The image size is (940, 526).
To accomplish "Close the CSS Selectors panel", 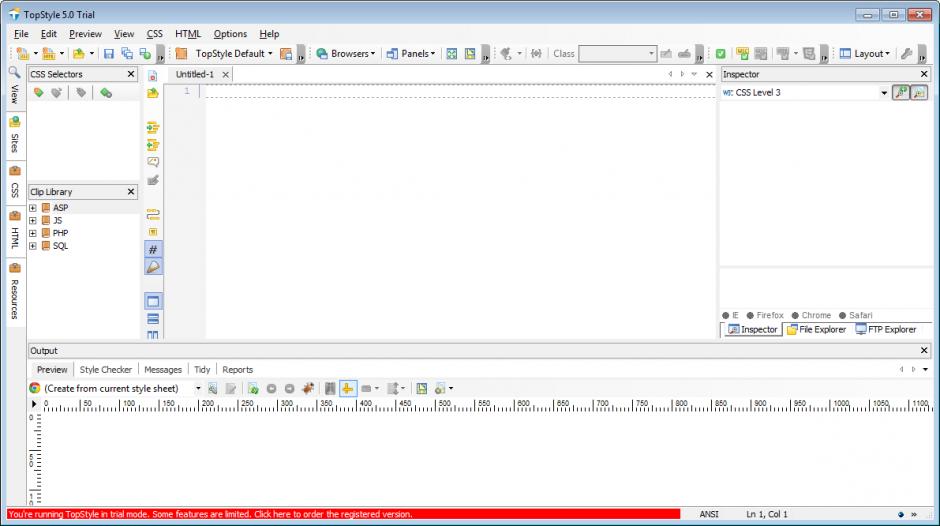I will [131, 74].
